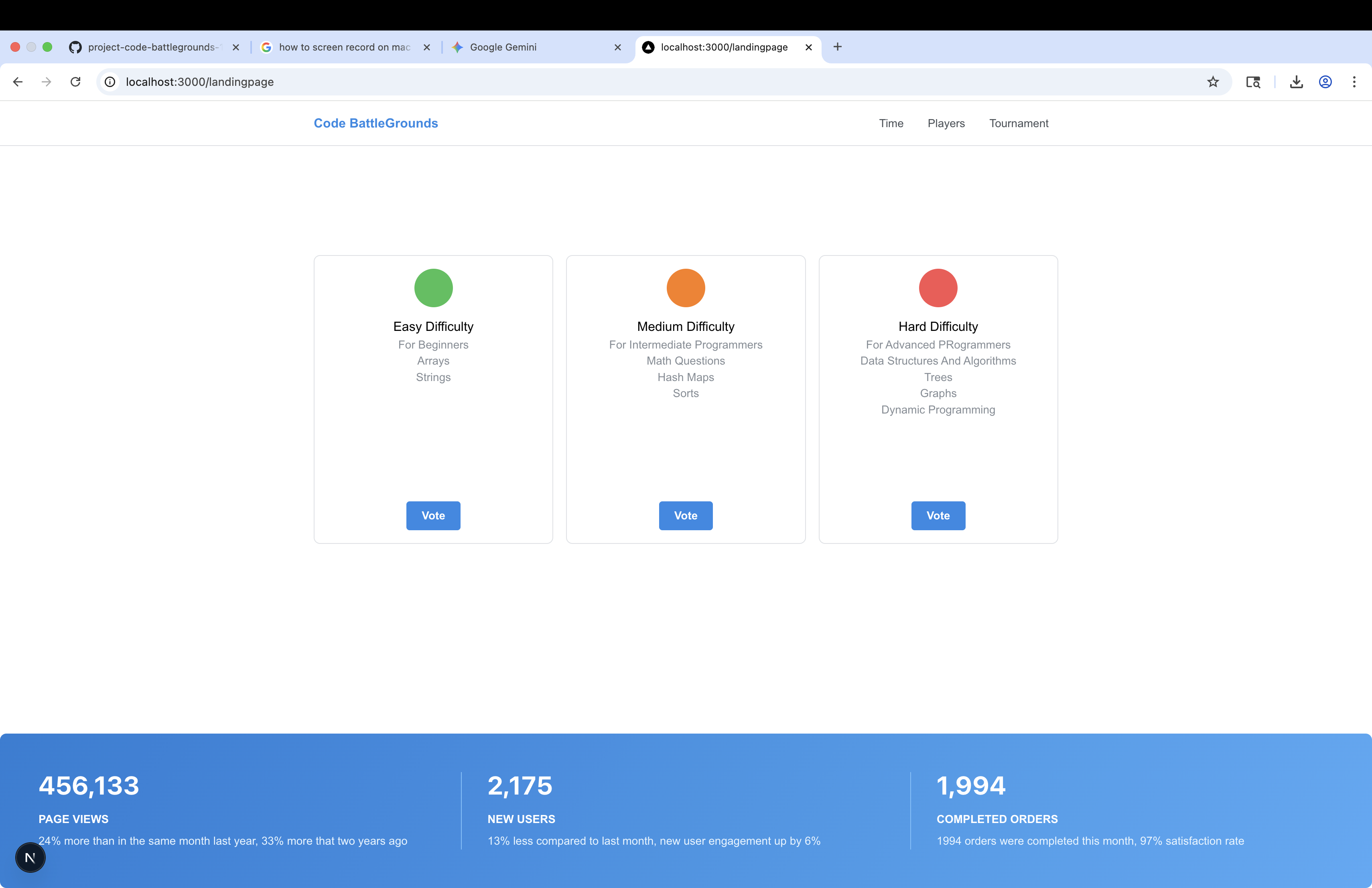Screen dimensions: 1372x888
Task: Go to the Players nav link
Action: point(946,123)
